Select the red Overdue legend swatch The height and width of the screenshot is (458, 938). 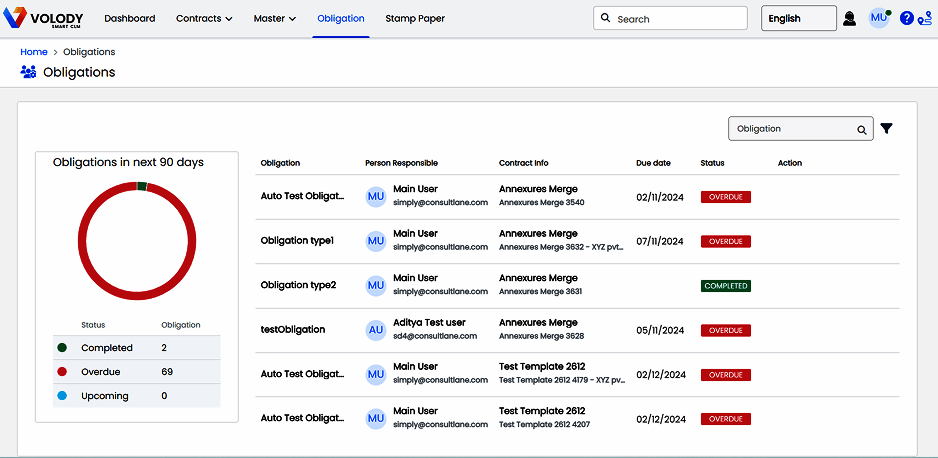(x=62, y=372)
